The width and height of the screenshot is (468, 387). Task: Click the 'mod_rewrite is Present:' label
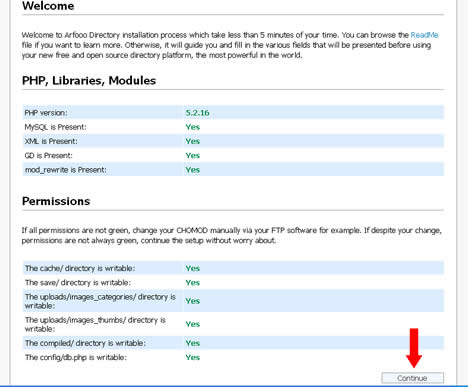click(66, 170)
